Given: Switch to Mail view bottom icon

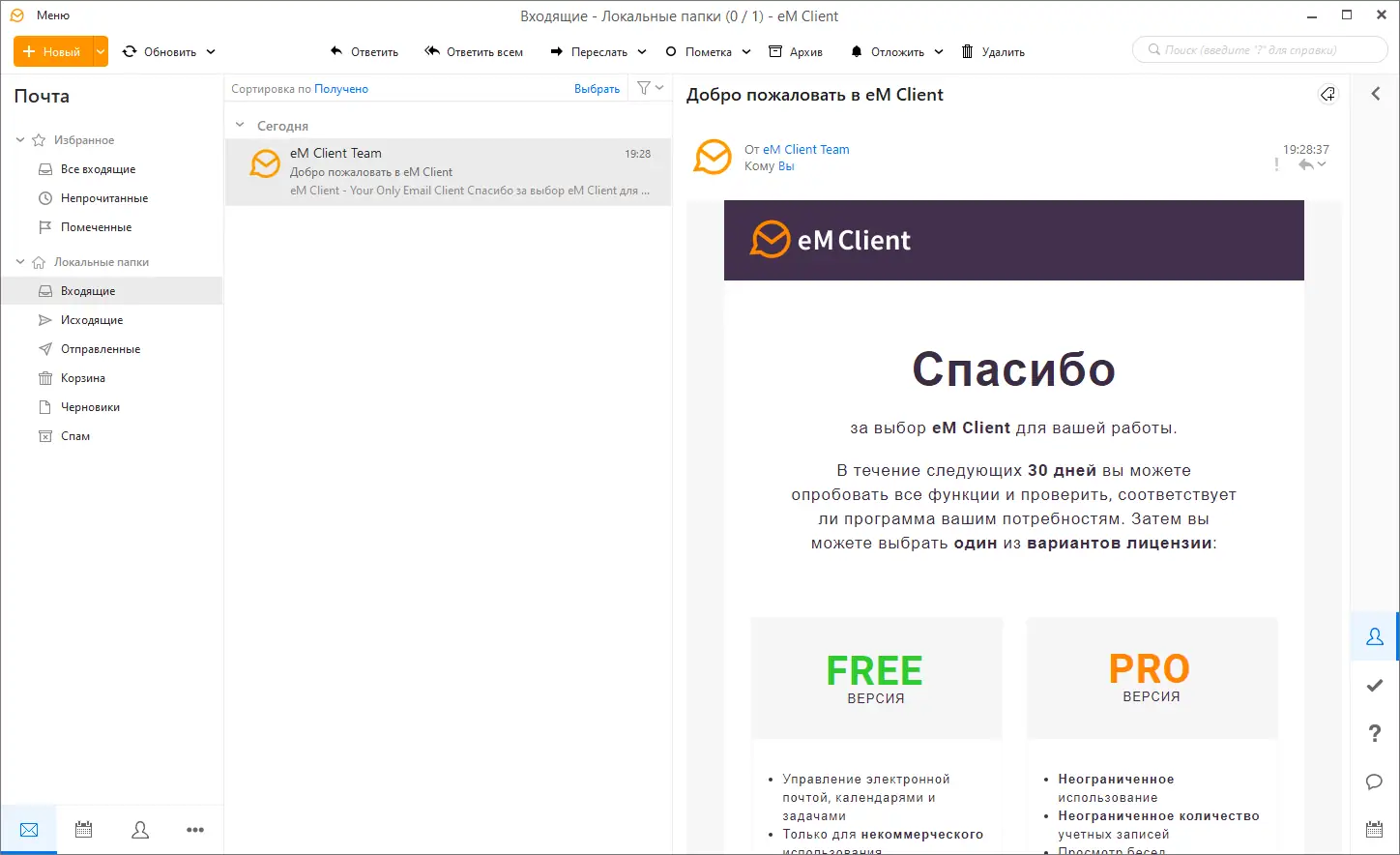Looking at the screenshot, I should 29,830.
